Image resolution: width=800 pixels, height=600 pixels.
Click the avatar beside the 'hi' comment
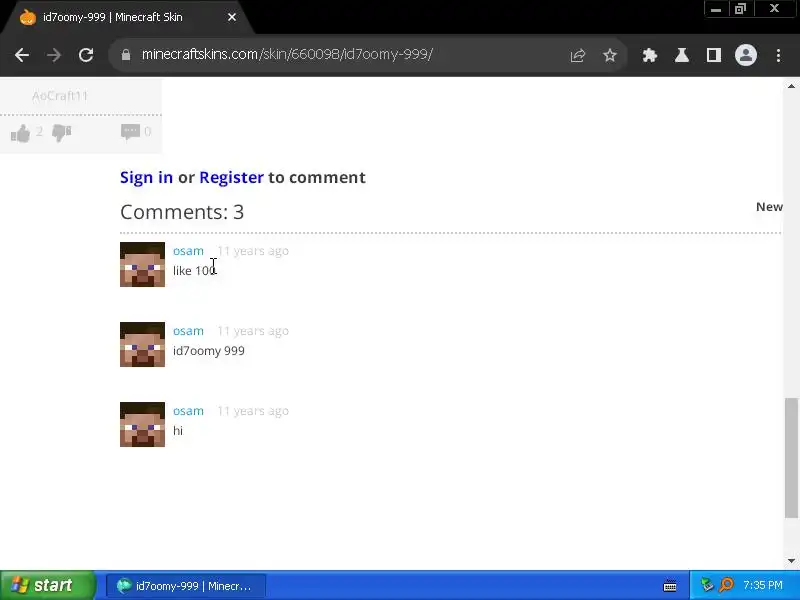coord(142,424)
